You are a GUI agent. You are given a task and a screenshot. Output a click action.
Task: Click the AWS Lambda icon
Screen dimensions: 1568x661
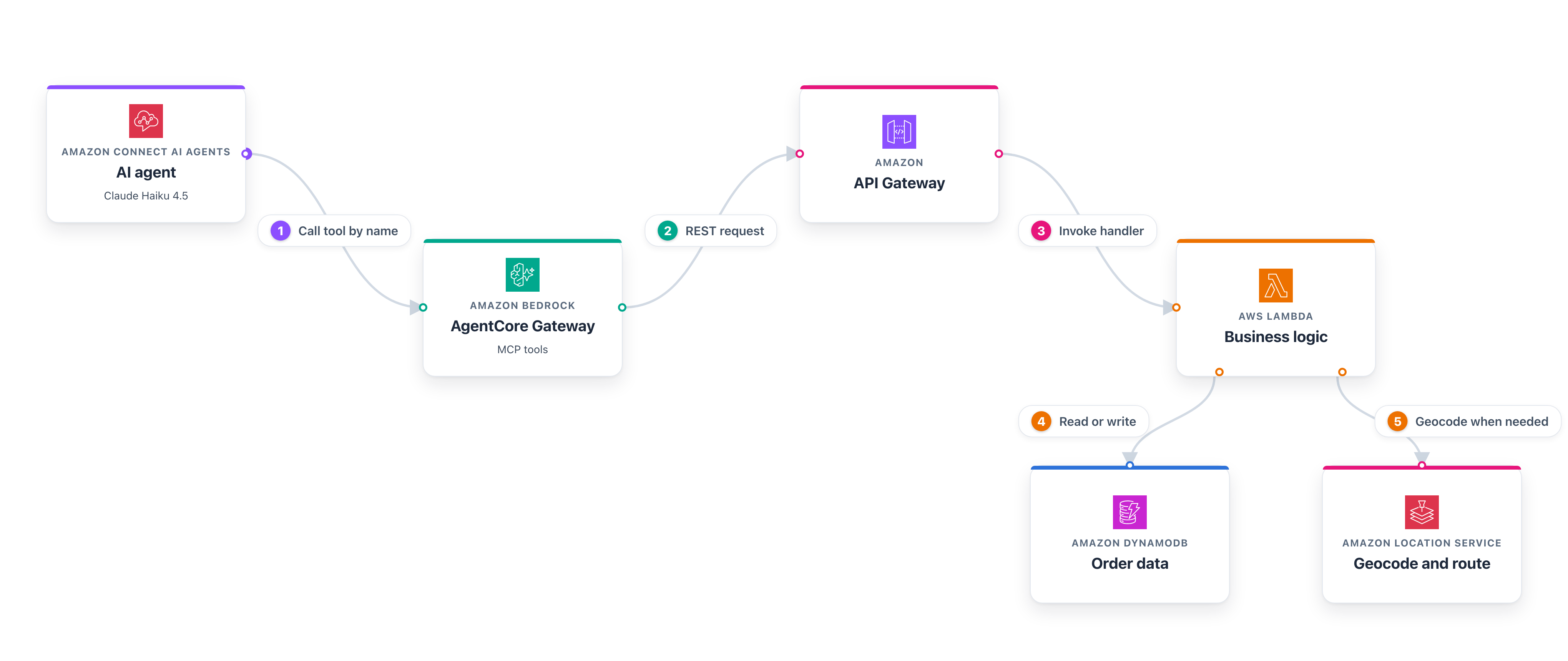tap(1276, 286)
